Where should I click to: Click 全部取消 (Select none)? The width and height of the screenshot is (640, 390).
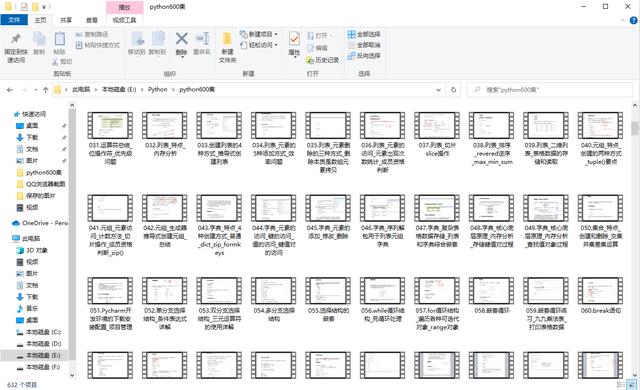point(364,45)
